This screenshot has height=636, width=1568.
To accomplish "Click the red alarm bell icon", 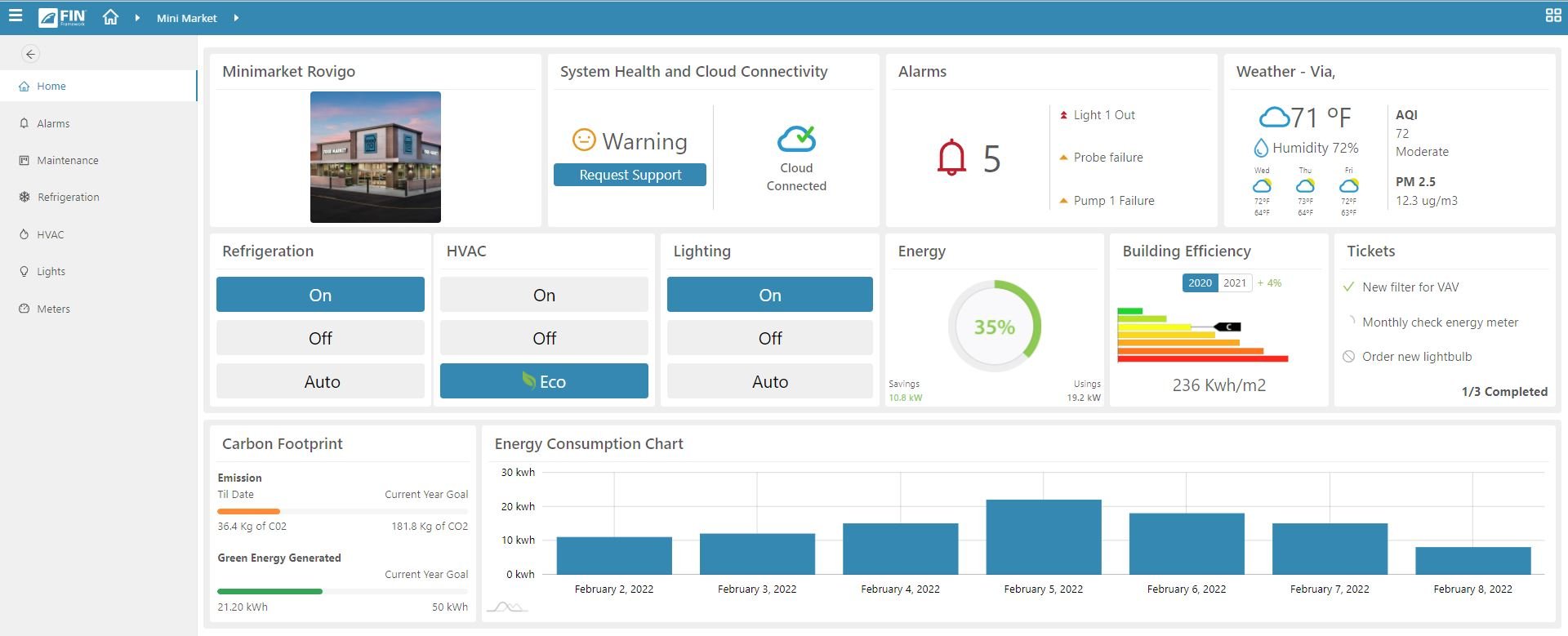I will coord(951,157).
